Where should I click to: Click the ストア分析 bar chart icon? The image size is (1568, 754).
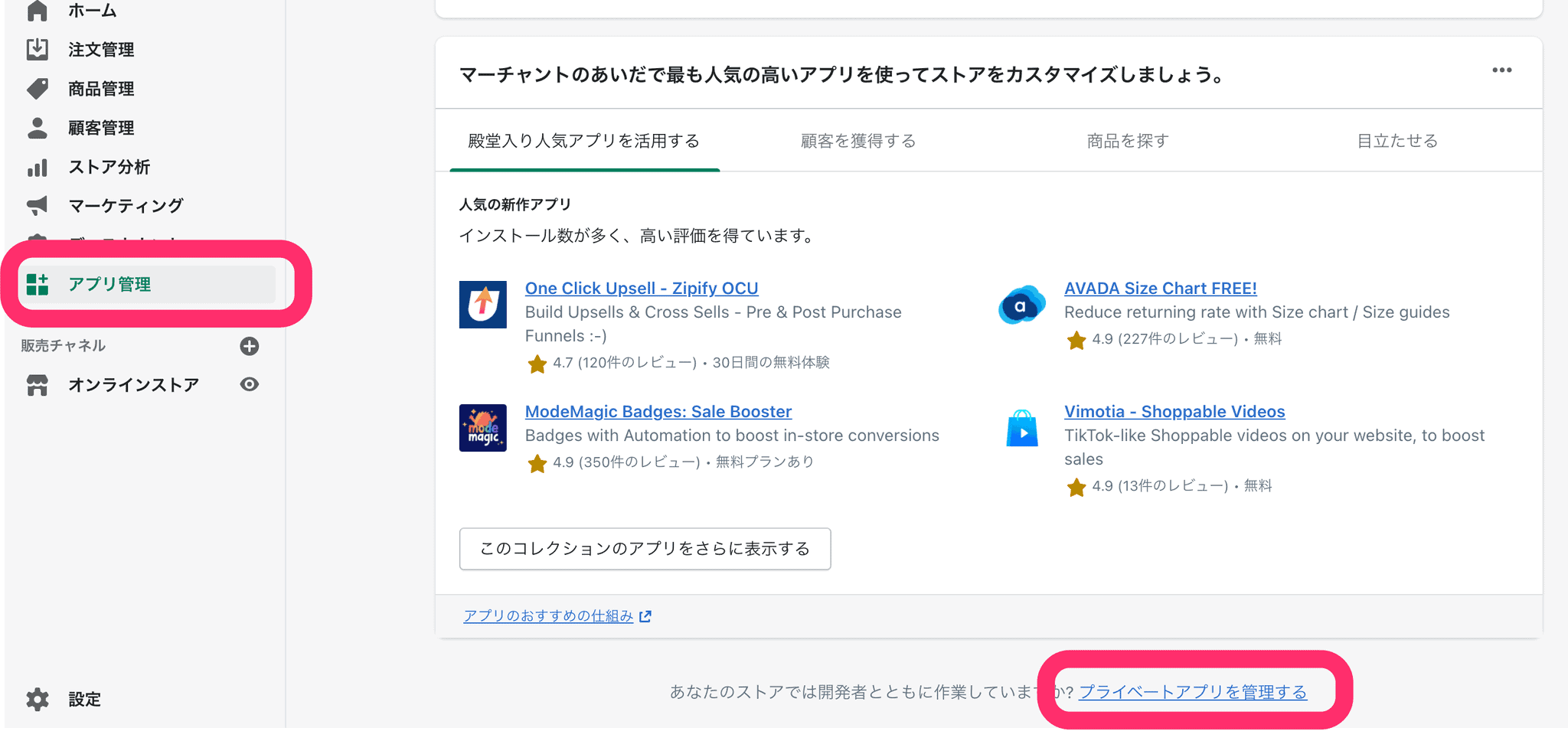click(37, 167)
